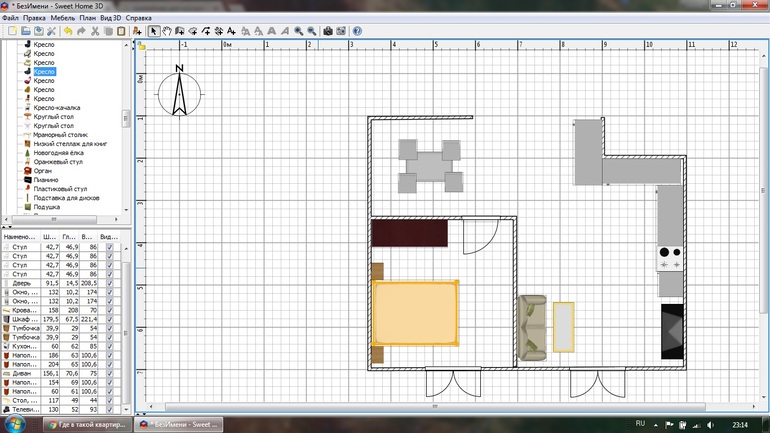The image size is (770, 433).
Task: Click the plan's horizontal scrollbar thumb
Action: 433,407
